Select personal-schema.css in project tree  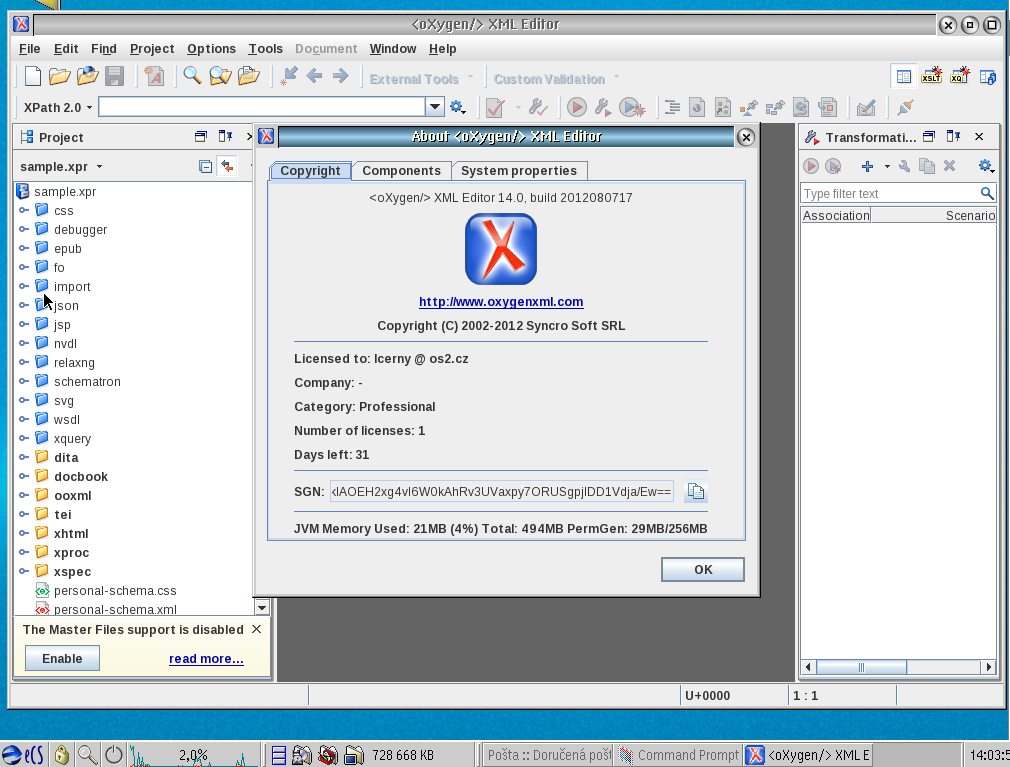[x=115, y=591]
